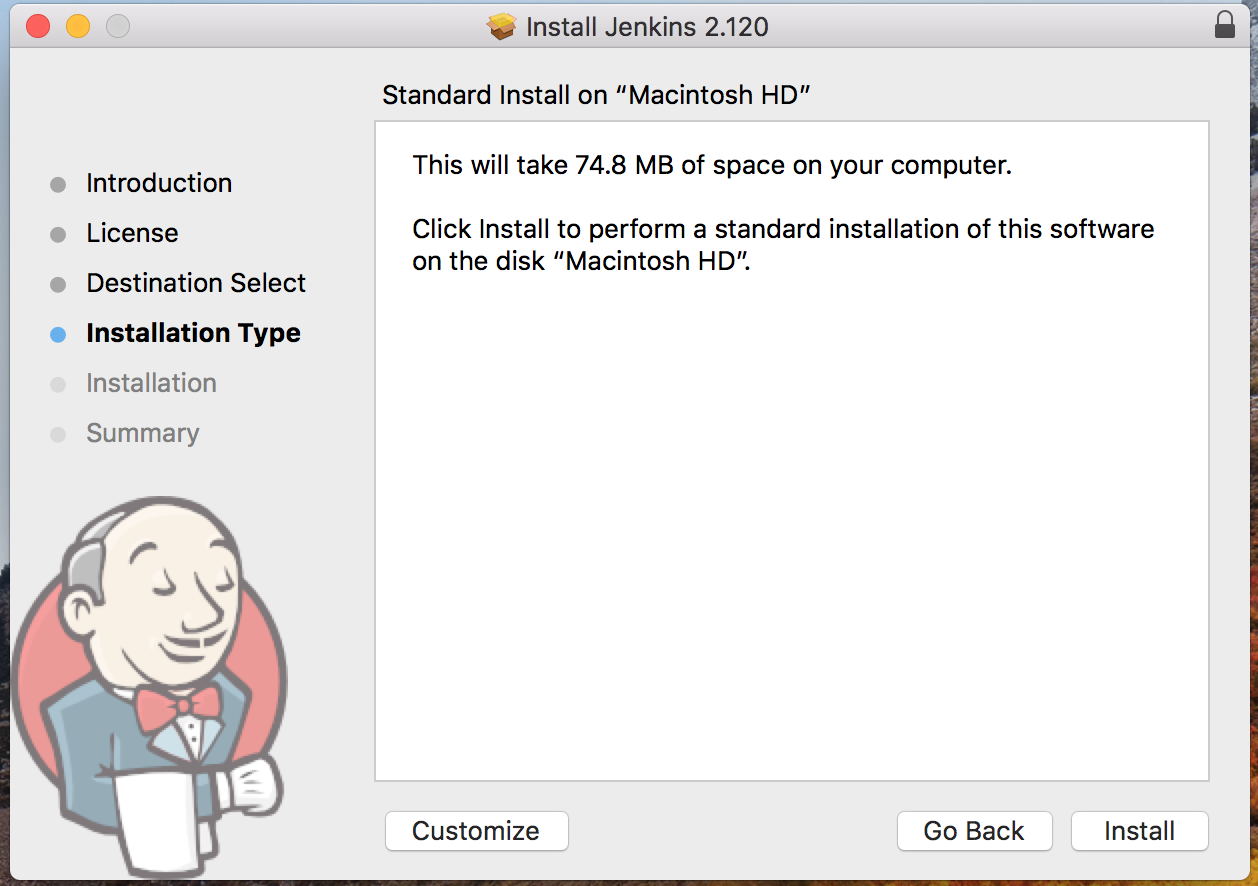The width and height of the screenshot is (1258, 886).
Task: Click the gray bullet beside Destination Select
Action: pos(58,285)
